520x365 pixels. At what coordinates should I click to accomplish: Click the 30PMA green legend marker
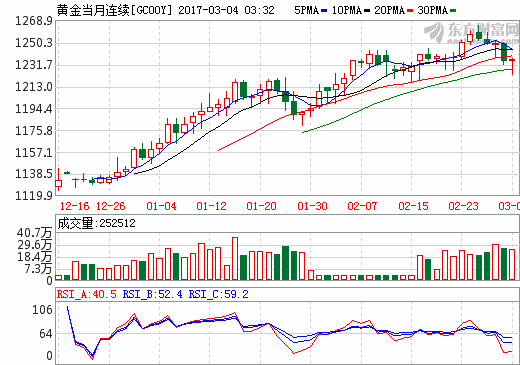453,11
